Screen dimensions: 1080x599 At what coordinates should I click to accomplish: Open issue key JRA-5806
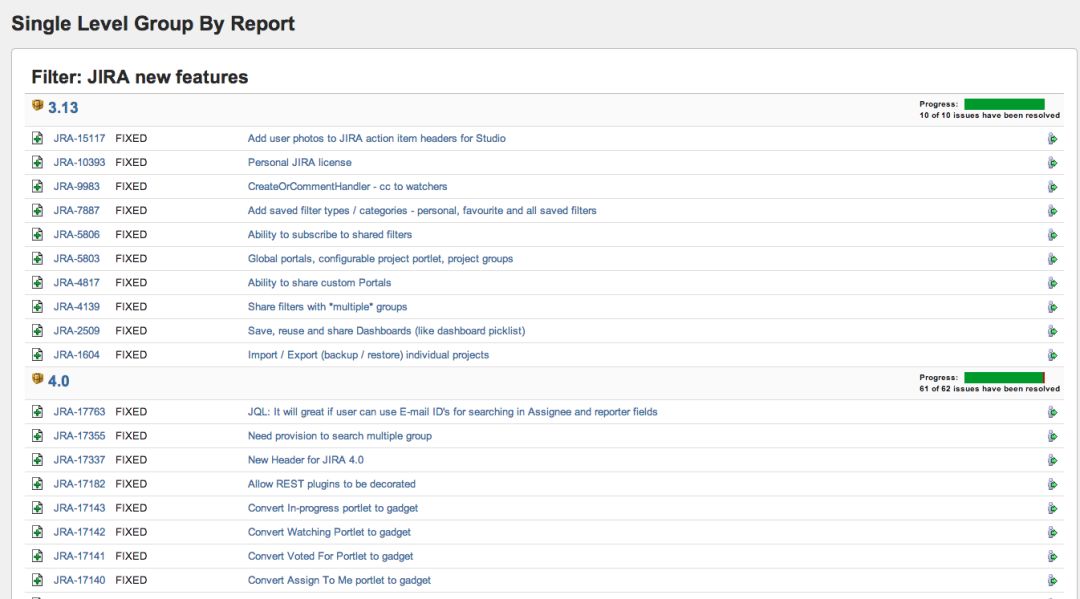76,235
